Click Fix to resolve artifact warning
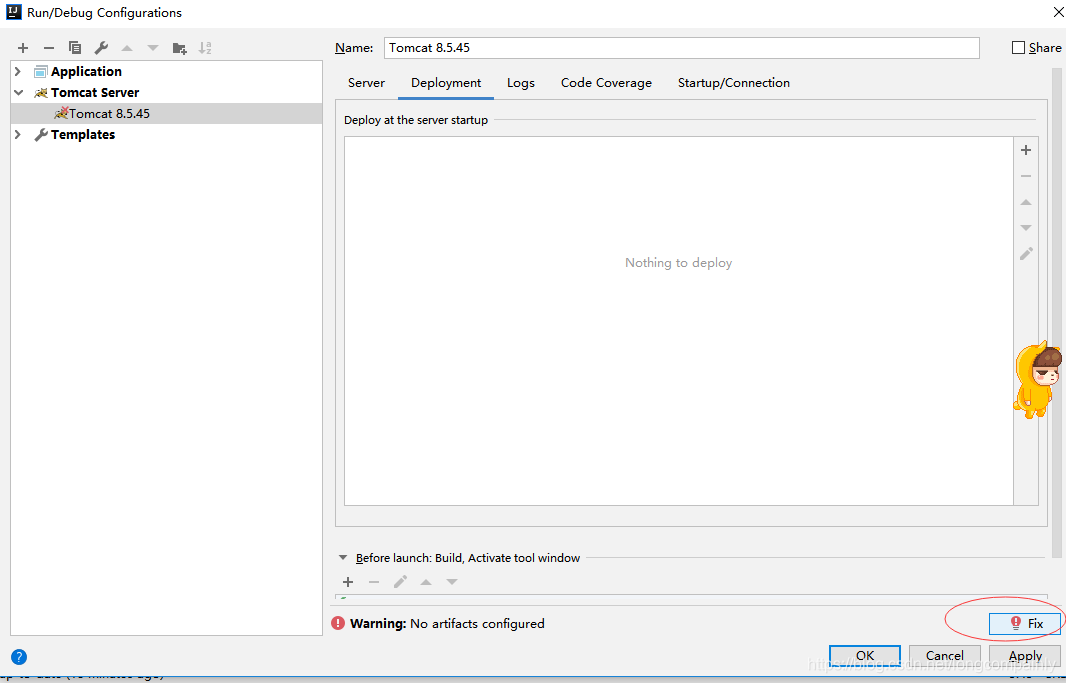The width and height of the screenshot is (1066, 683). (x=1025, y=623)
